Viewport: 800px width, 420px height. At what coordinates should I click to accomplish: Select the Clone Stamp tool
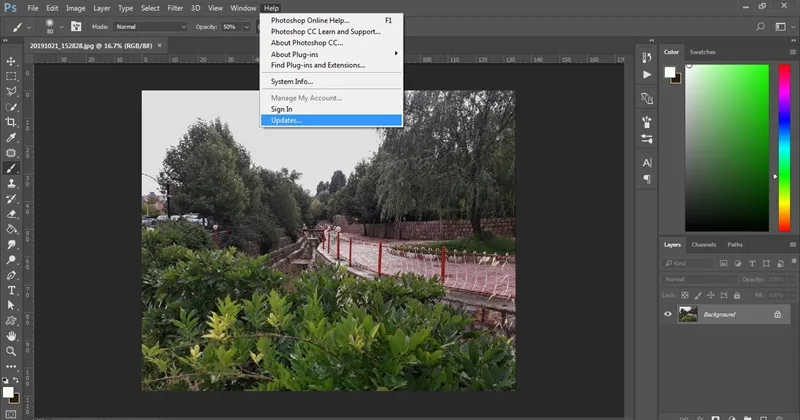[11, 183]
